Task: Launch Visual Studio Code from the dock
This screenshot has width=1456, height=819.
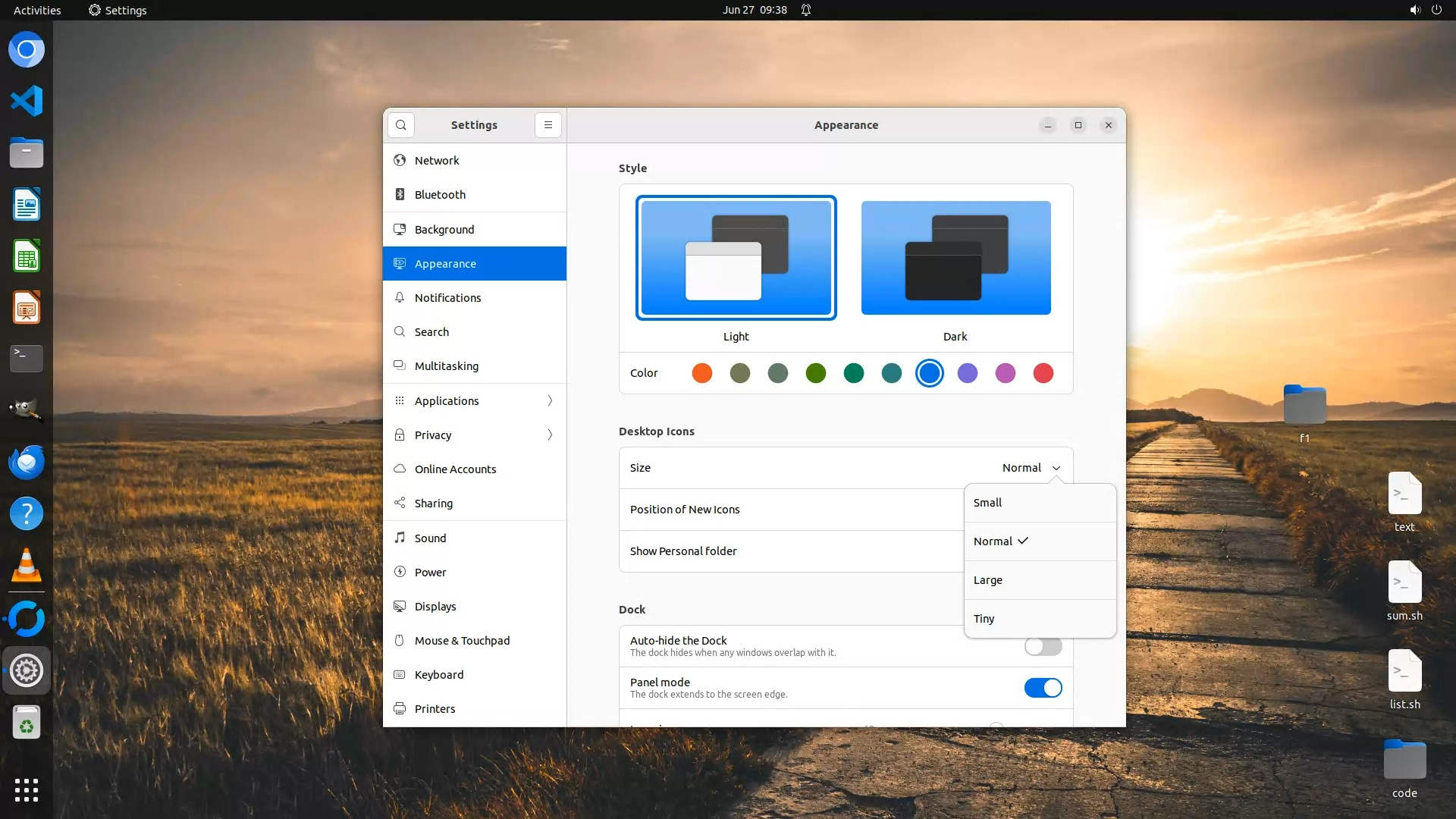Action: pyautogui.click(x=27, y=101)
